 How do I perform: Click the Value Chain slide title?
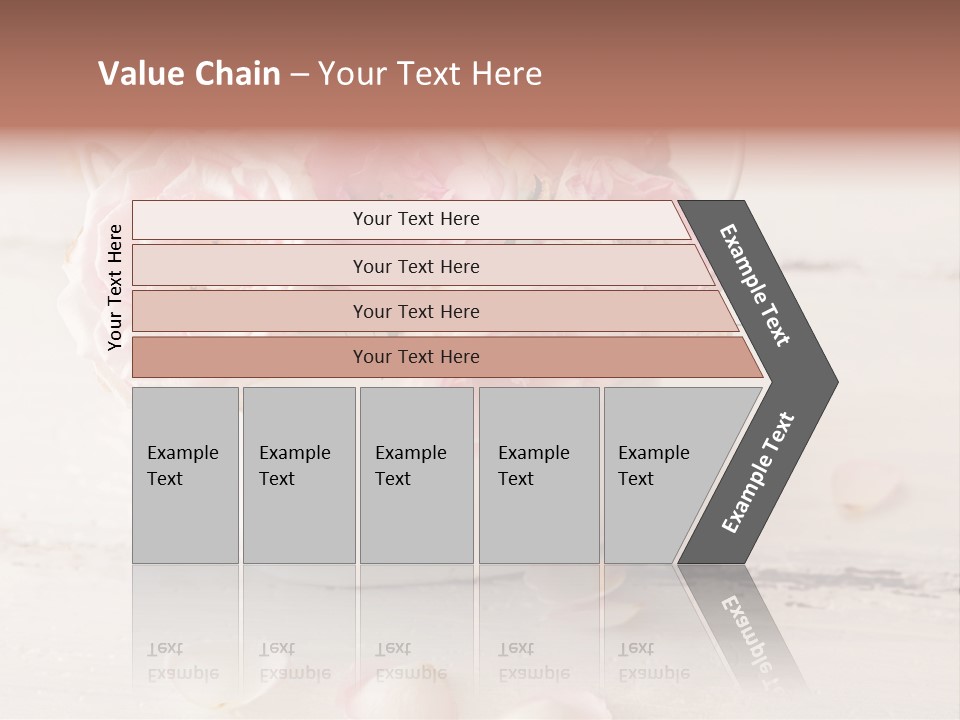tap(320, 73)
